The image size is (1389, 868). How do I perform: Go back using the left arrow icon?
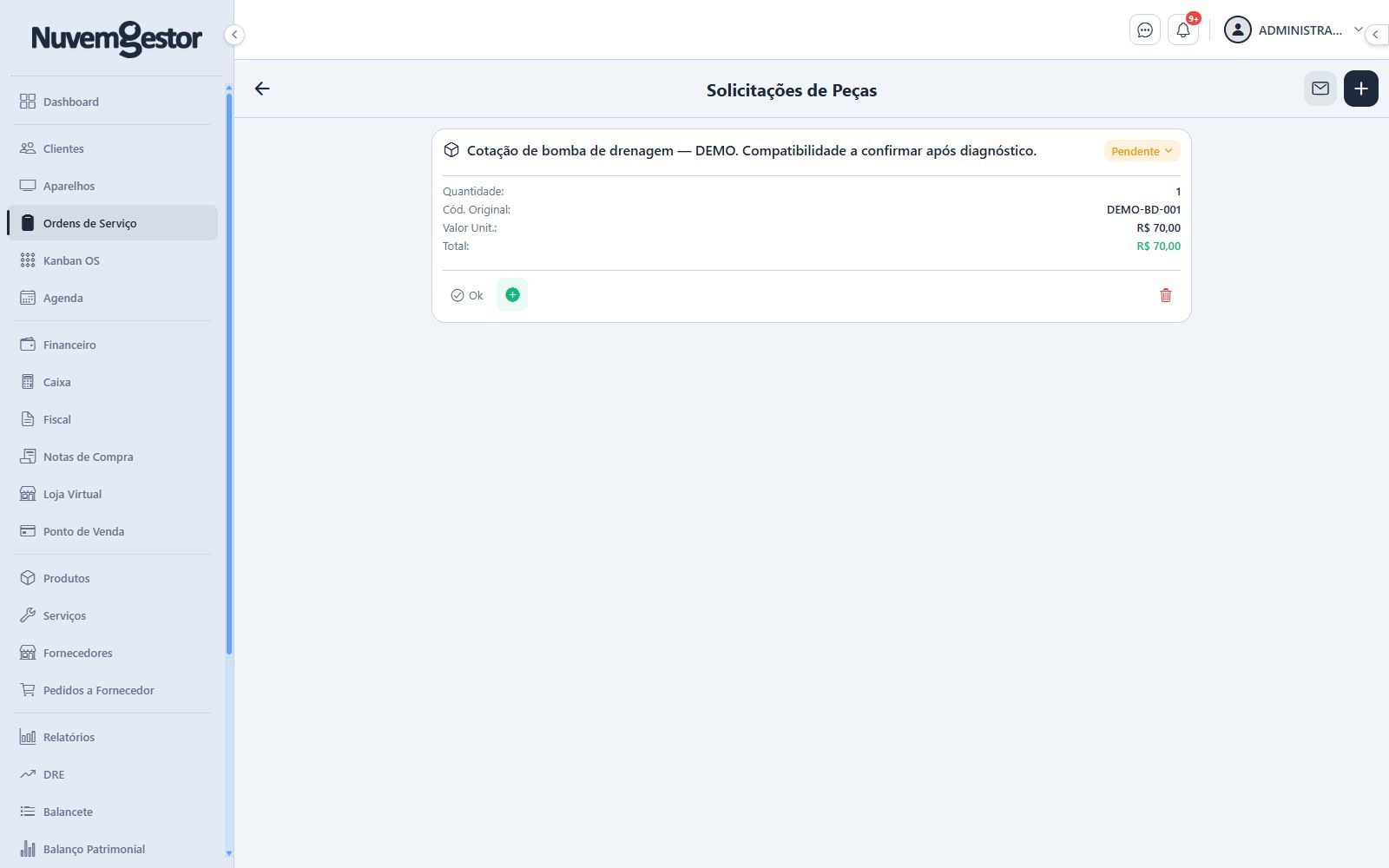click(x=262, y=89)
